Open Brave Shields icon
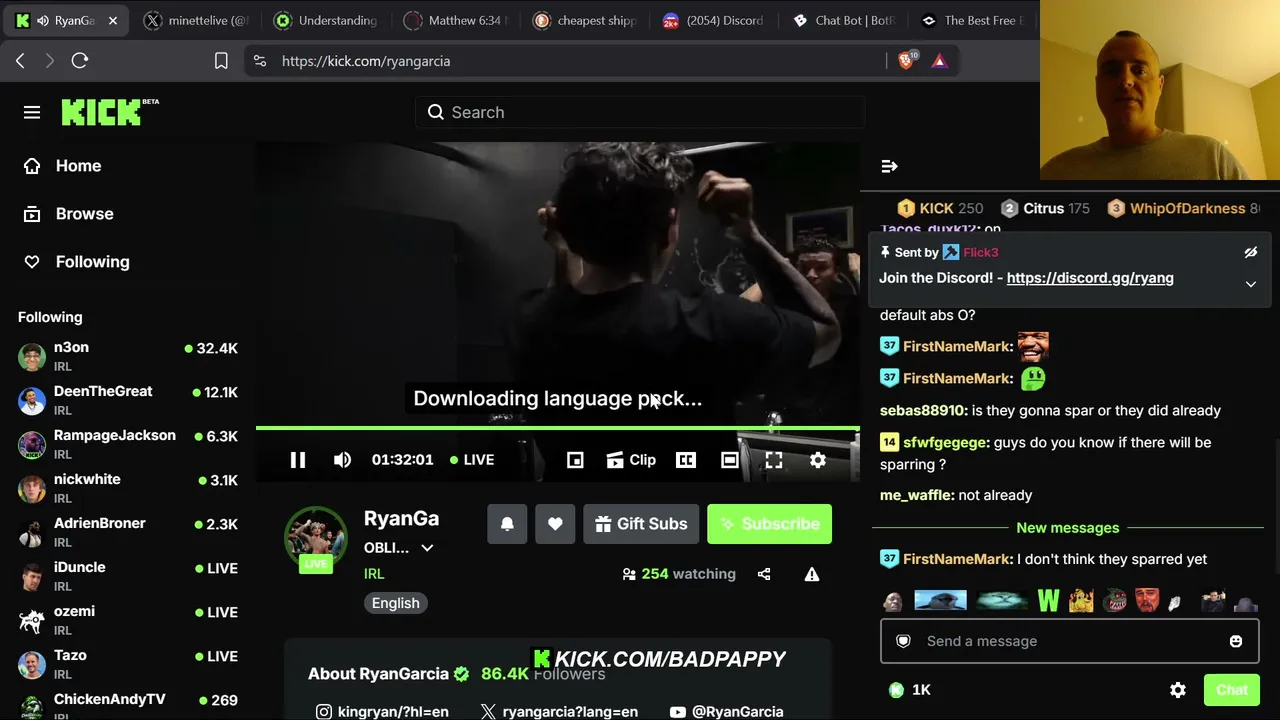Viewport: 1280px width, 720px height. 906,61
